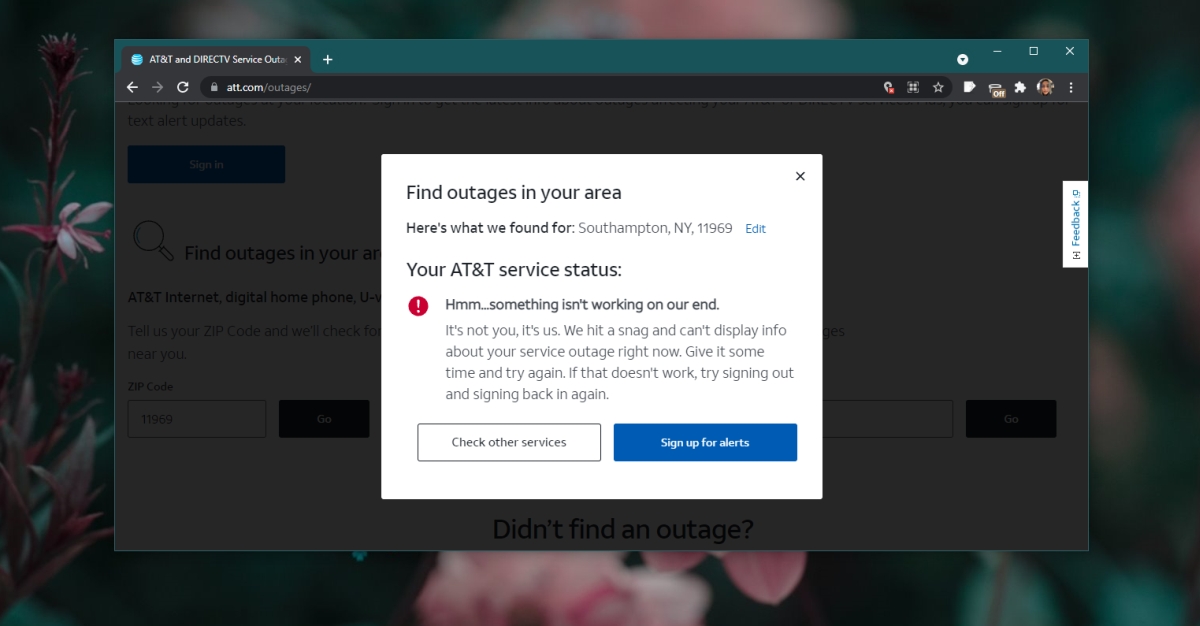The height and width of the screenshot is (626, 1200).
Task: Select the AT&T and DIRECTV Service Outage tab
Action: tap(217, 59)
